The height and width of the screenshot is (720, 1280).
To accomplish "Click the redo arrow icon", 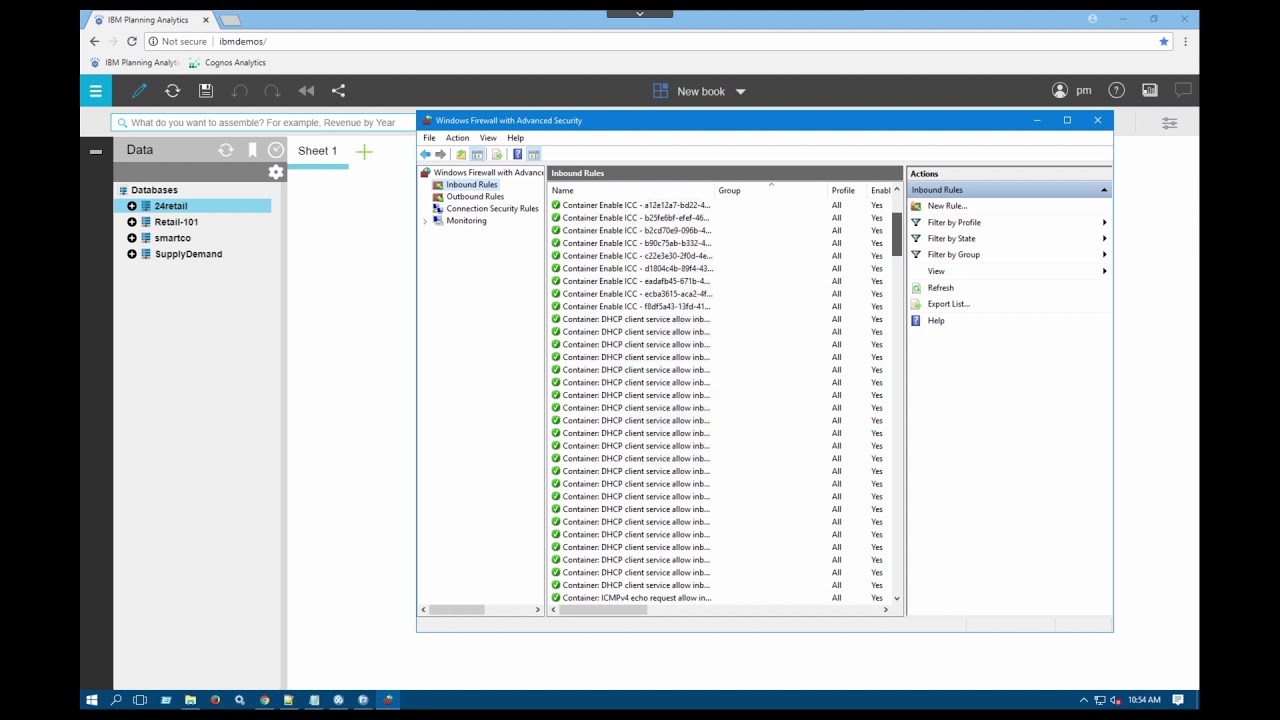I will click(x=272, y=91).
